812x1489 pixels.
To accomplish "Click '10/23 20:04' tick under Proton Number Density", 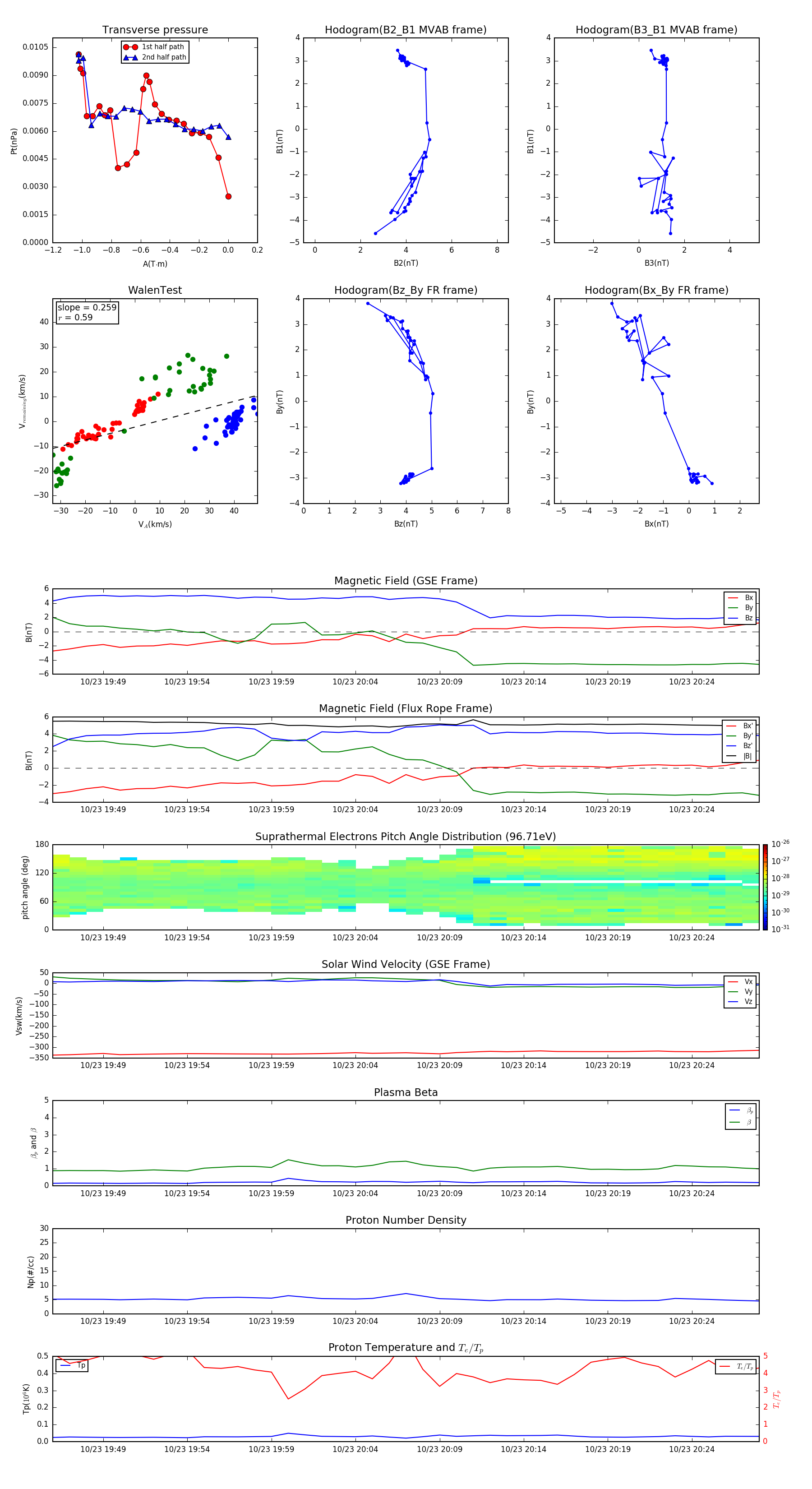I will (x=355, y=1321).
